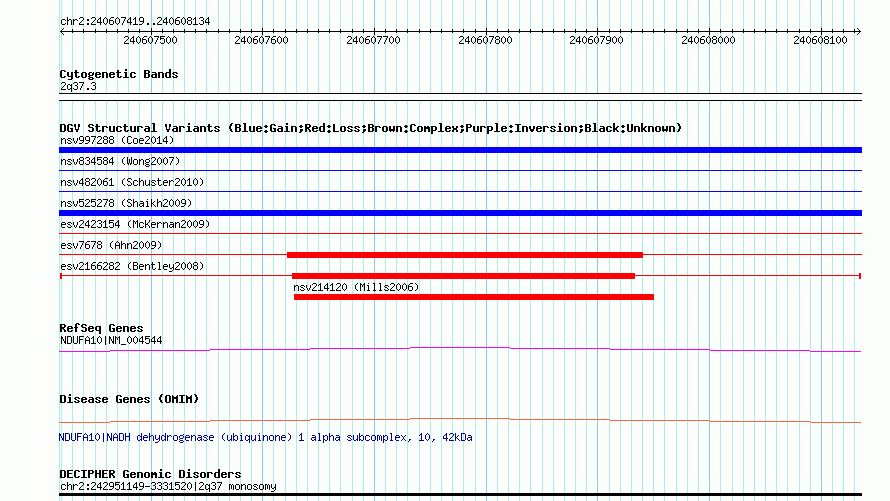Click nsv214120 (Mills2006) variant label

click(x=356, y=287)
